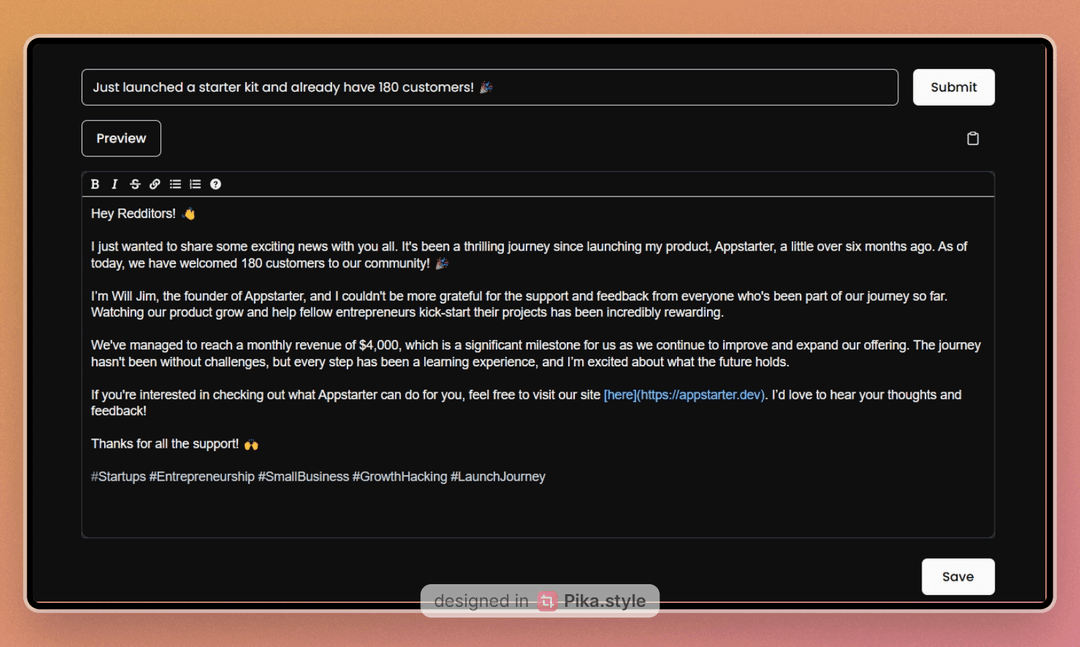This screenshot has width=1080, height=647.
Task: Click the "Hey Redditors!" greeting line
Action: click(x=143, y=214)
